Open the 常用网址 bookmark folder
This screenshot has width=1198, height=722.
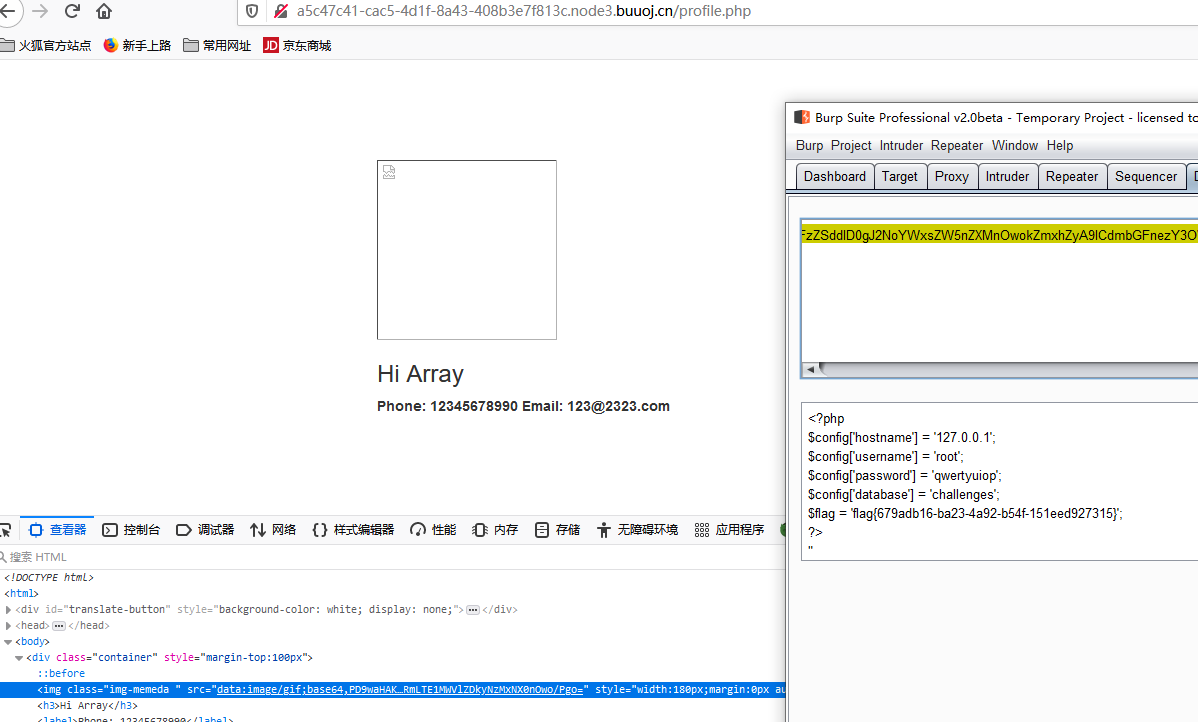click(218, 46)
